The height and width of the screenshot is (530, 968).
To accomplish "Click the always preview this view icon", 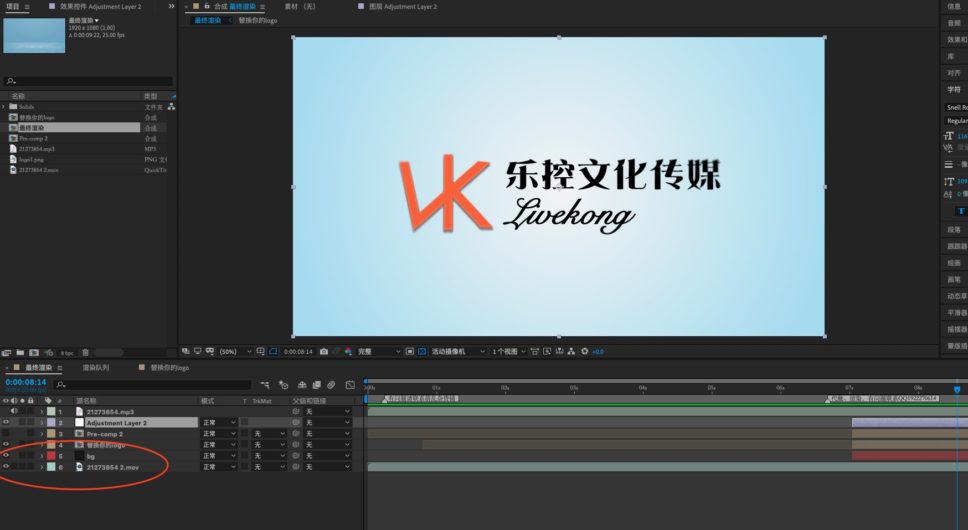I will [x=185, y=351].
